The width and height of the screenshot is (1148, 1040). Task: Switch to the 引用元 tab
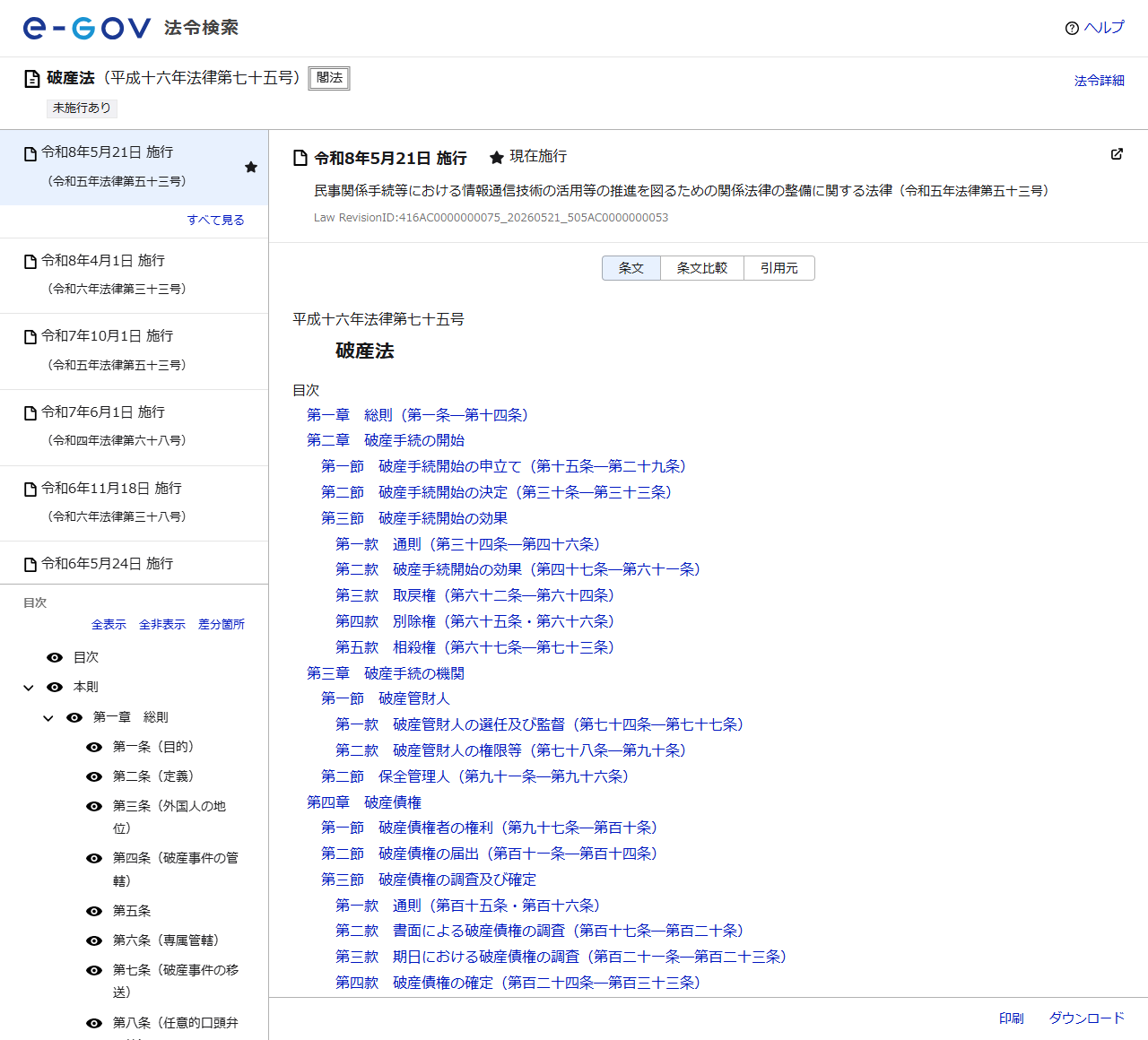click(779, 268)
